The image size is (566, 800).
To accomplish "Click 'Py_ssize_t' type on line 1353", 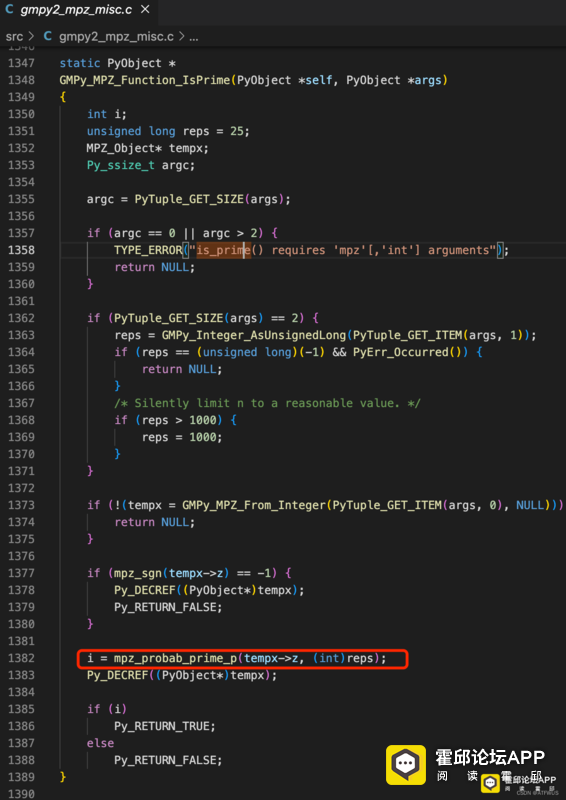I will [120, 165].
